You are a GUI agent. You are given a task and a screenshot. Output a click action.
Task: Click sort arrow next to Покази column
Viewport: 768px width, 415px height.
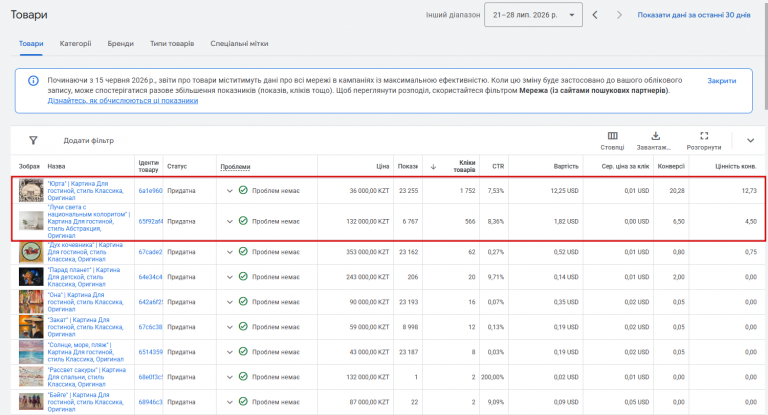433,167
